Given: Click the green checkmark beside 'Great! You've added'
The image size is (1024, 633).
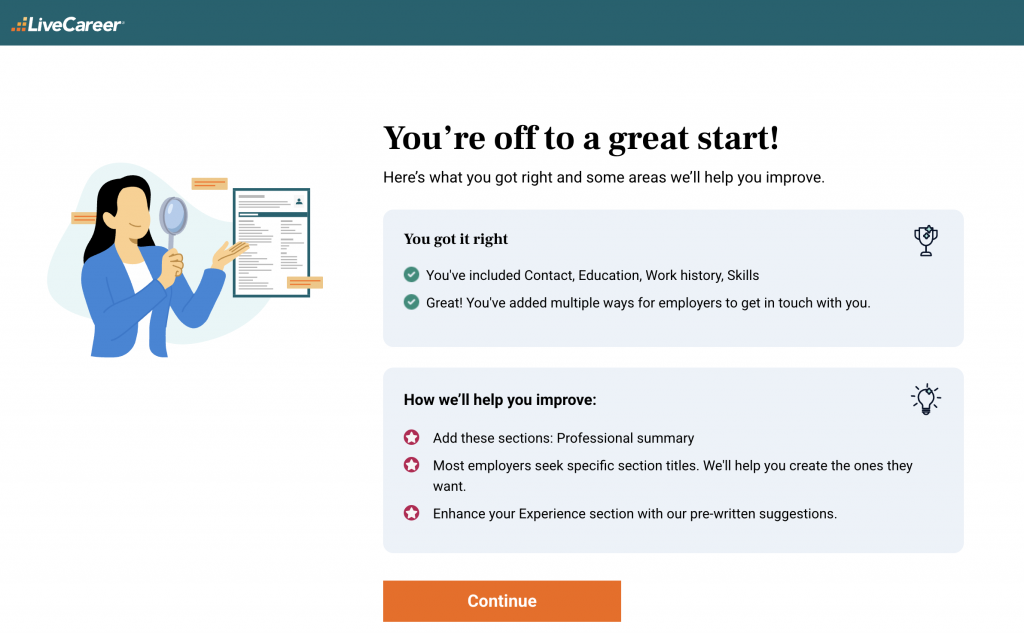Looking at the screenshot, I should (x=411, y=302).
